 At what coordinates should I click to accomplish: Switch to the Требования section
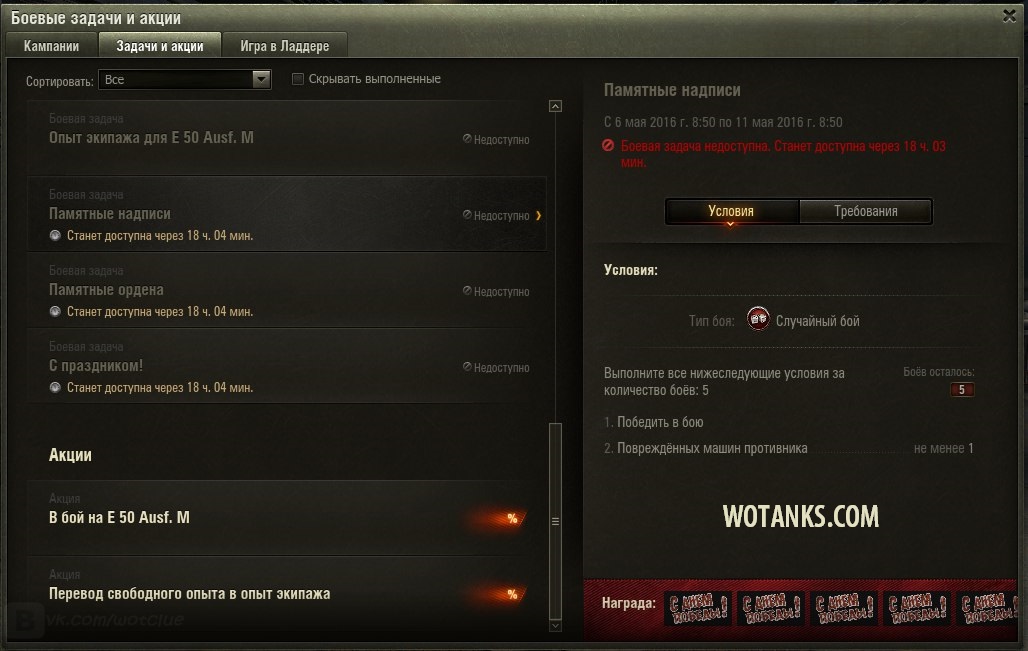click(x=865, y=211)
